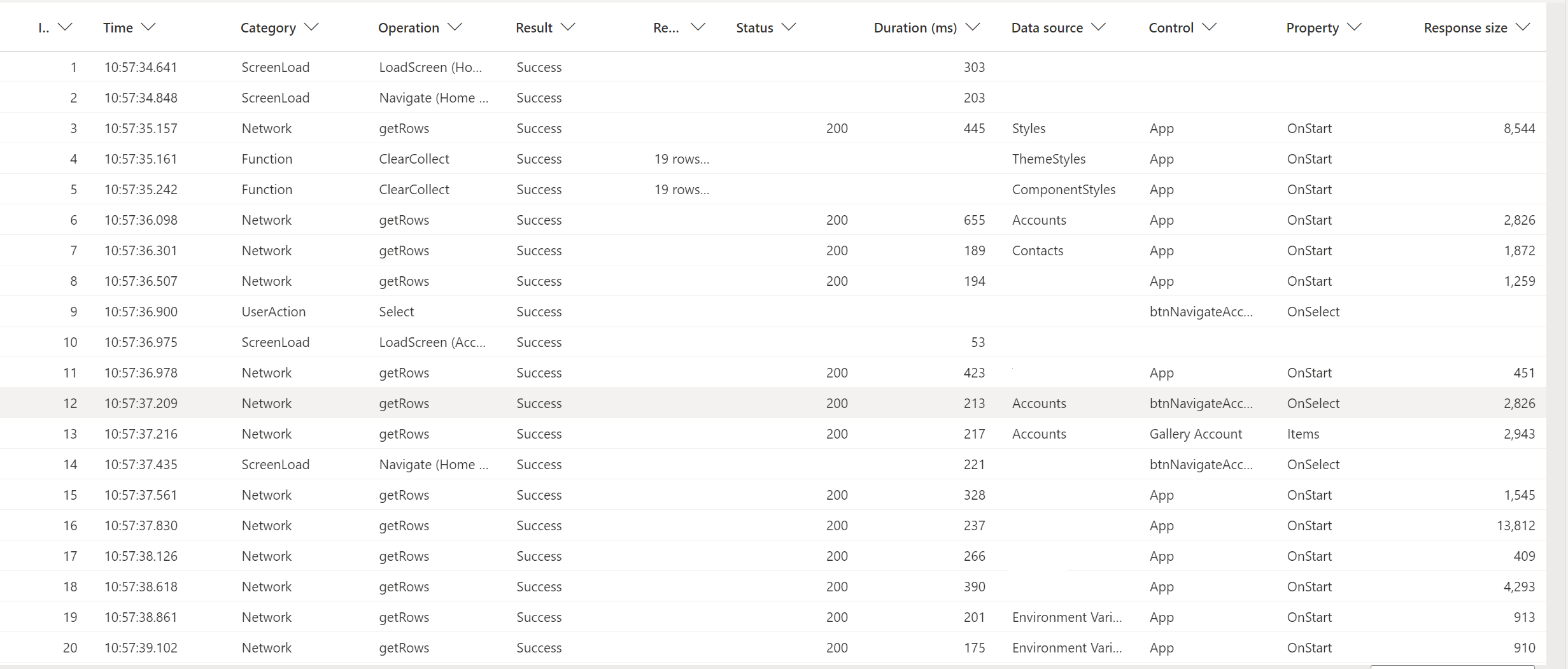
Task: Click the Status column header label
Action: pos(754,28)
